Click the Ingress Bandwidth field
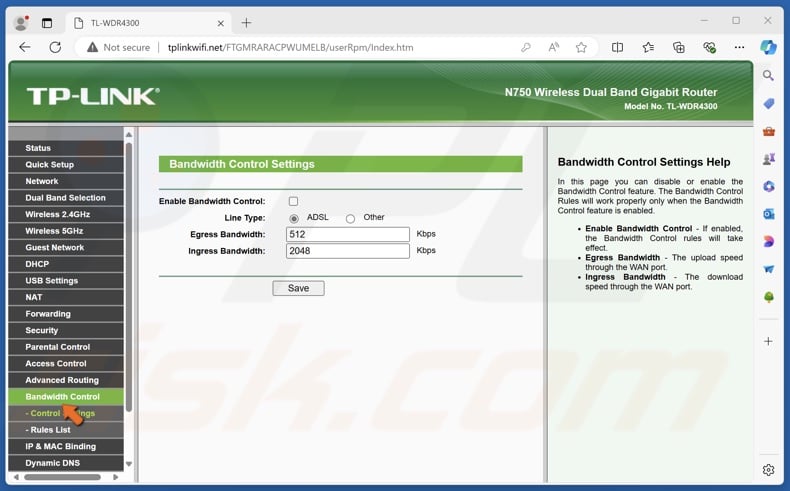This screenshot has width=790, height=491. 348,251
